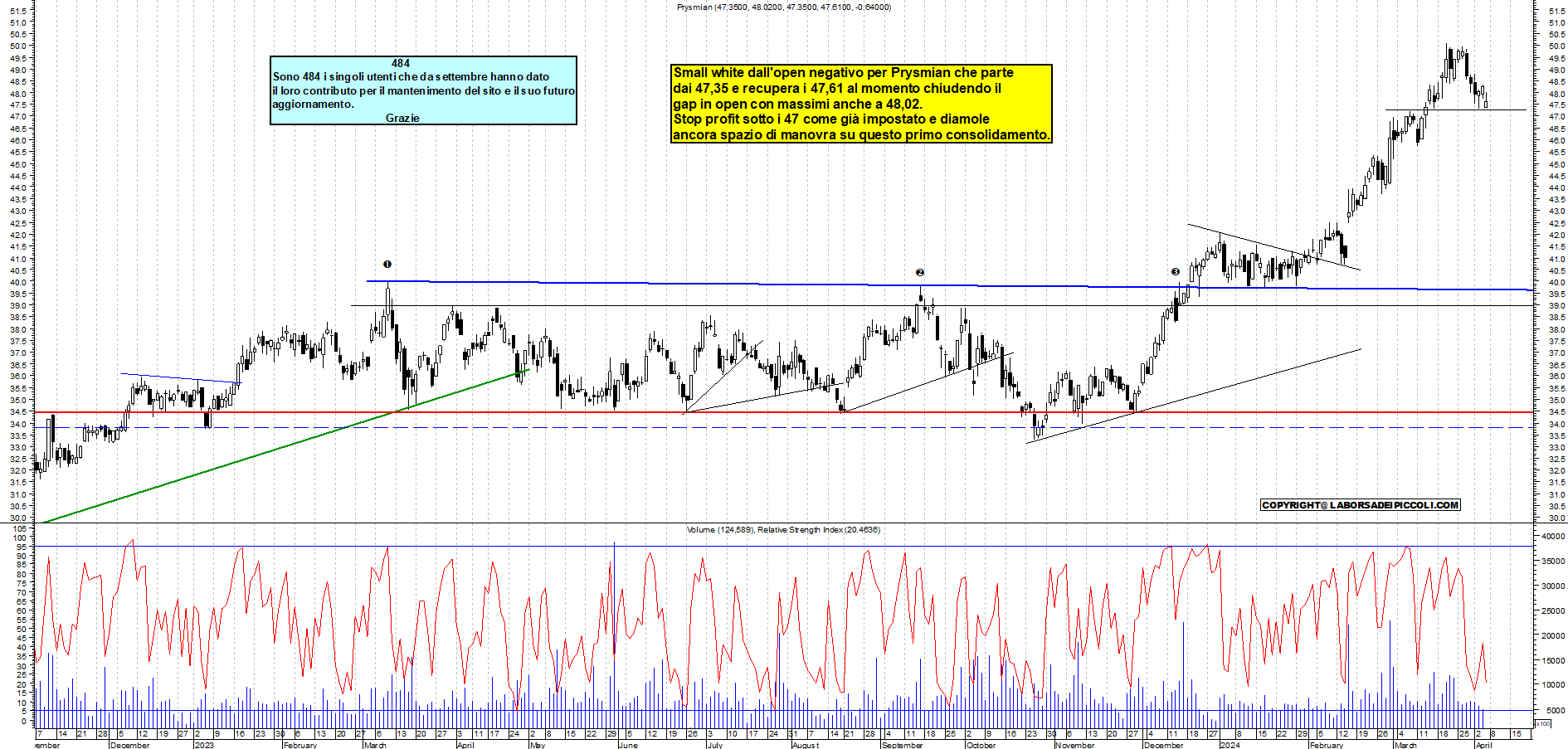This screenshot has width=1568, height=749.
Task: Click the "July" label on the date axis
Action: click(715, 745)
